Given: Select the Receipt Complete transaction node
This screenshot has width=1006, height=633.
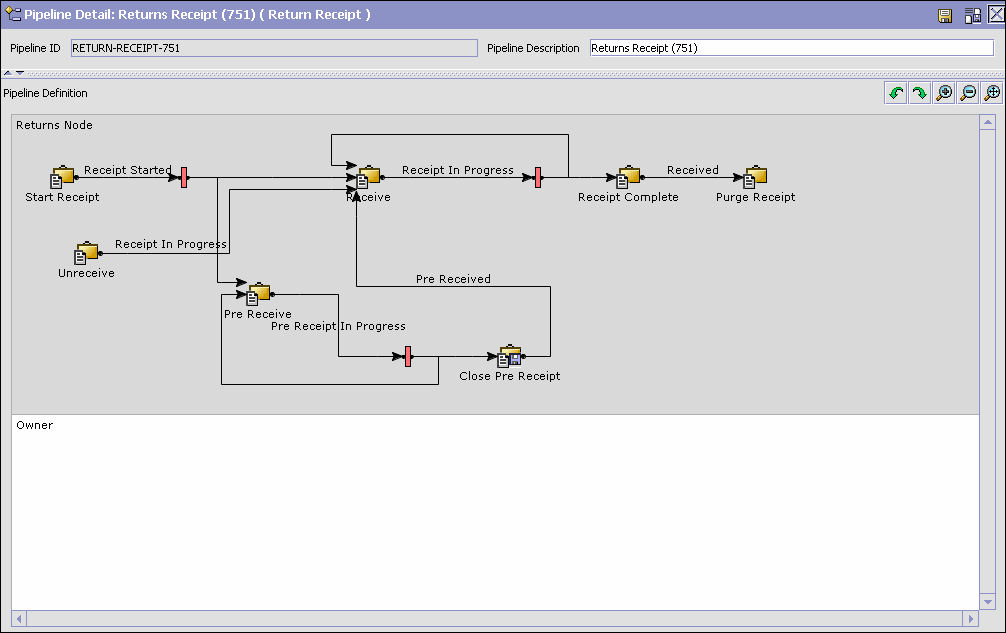Looking at the screenshot, I should pos(629,177).
